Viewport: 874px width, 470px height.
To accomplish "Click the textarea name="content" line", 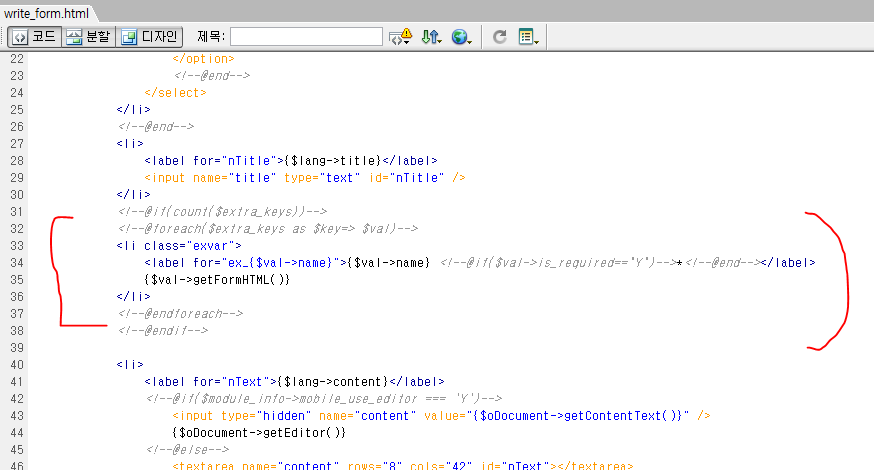I will [402, 466].
